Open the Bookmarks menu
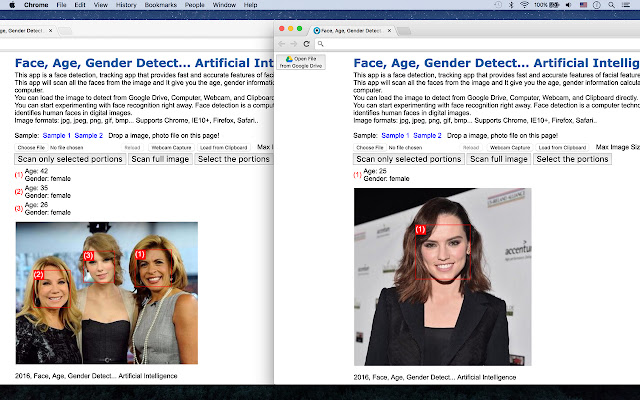 point(160,5)
